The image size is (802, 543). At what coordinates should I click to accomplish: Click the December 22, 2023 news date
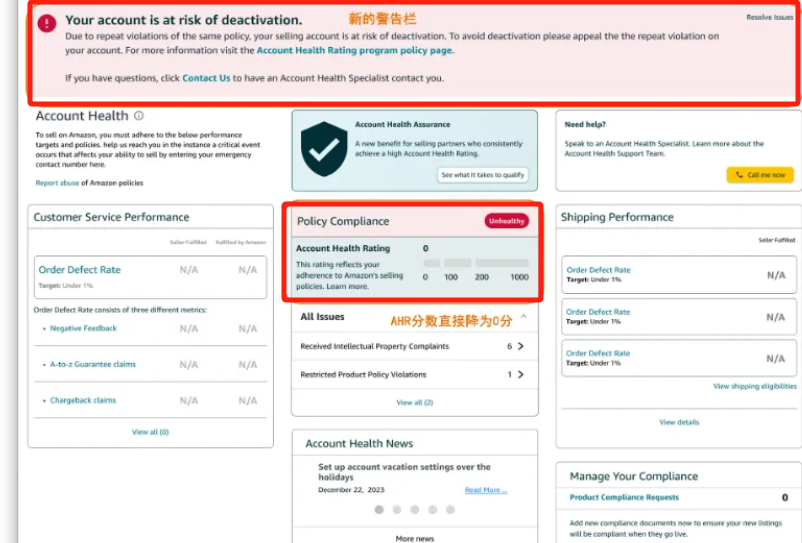[351, 490]
